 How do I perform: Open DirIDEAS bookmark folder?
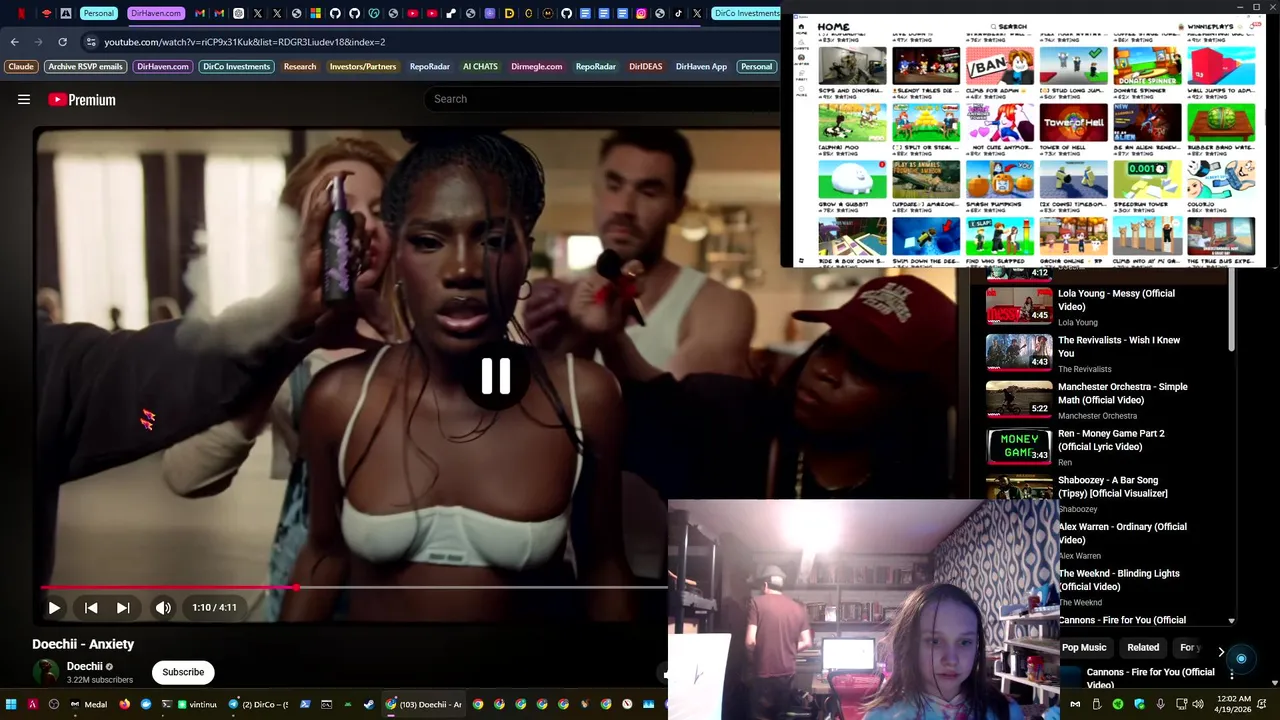coord(645,67)
